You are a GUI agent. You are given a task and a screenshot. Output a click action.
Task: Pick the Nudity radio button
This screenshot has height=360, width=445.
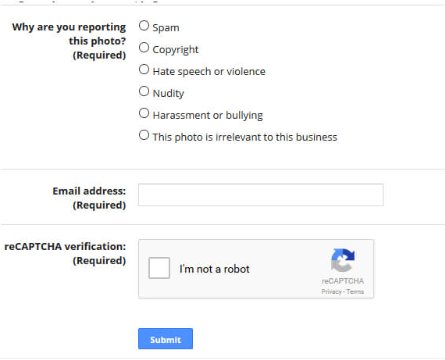click(x=144, y=91)
